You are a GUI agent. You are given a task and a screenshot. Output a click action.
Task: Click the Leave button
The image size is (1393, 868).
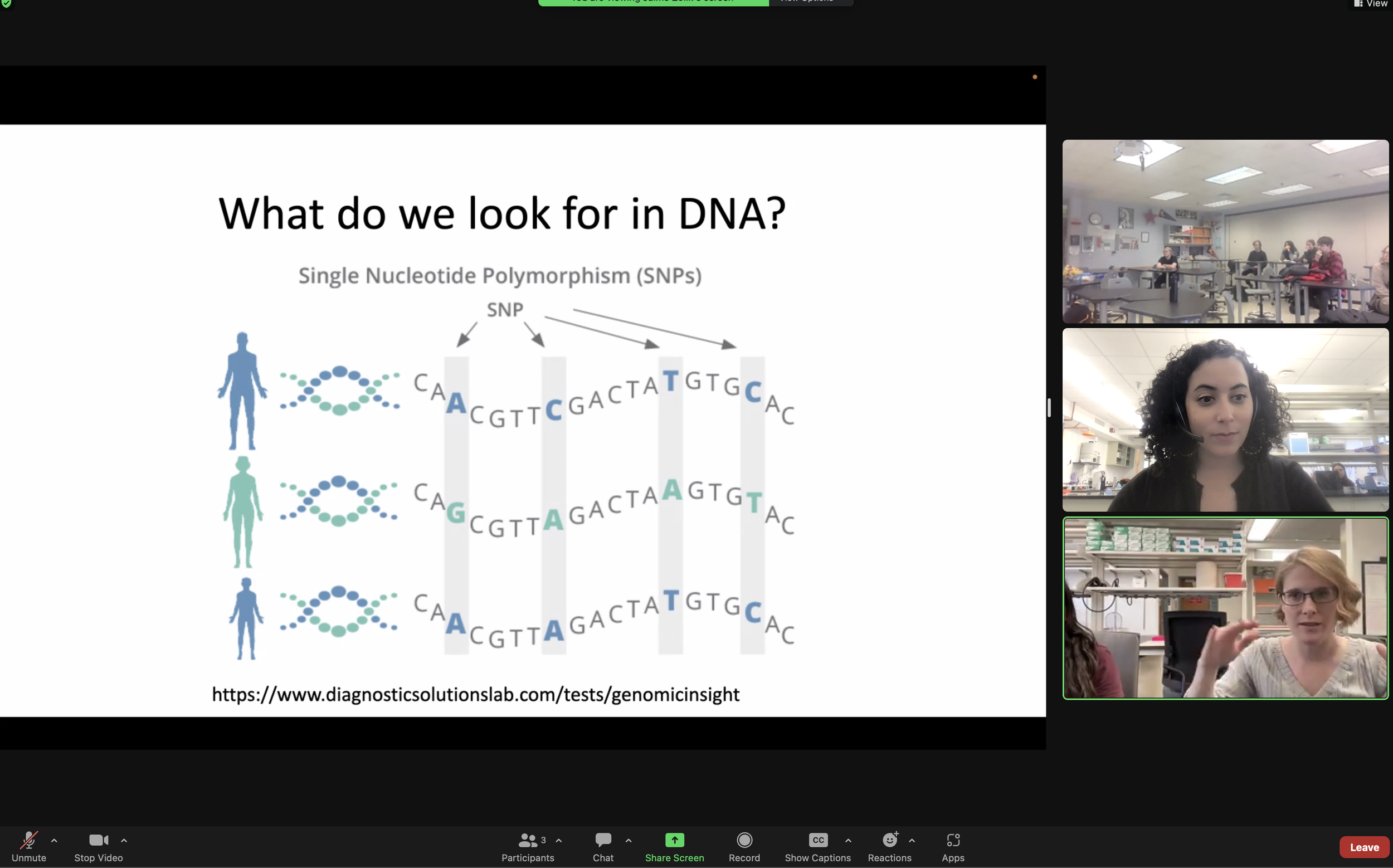(x=1365, y=846)
